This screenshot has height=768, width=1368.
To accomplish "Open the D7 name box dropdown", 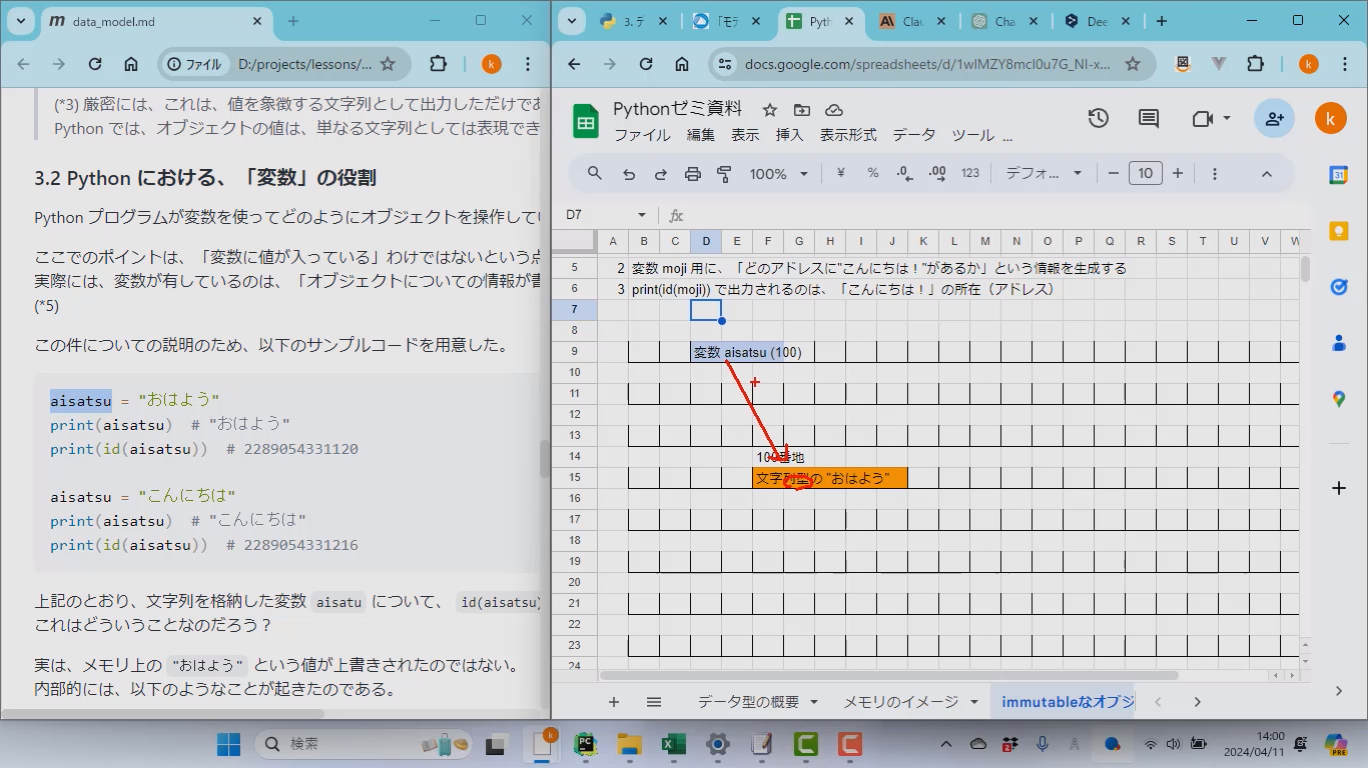I will [x=642, y=215].
